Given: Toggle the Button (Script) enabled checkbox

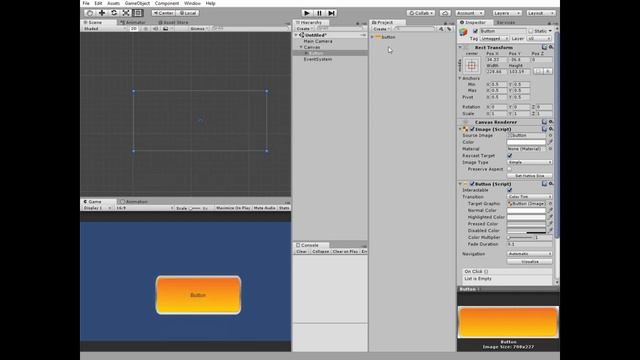Looking at the screenshot, I should (x=472, y=184).
